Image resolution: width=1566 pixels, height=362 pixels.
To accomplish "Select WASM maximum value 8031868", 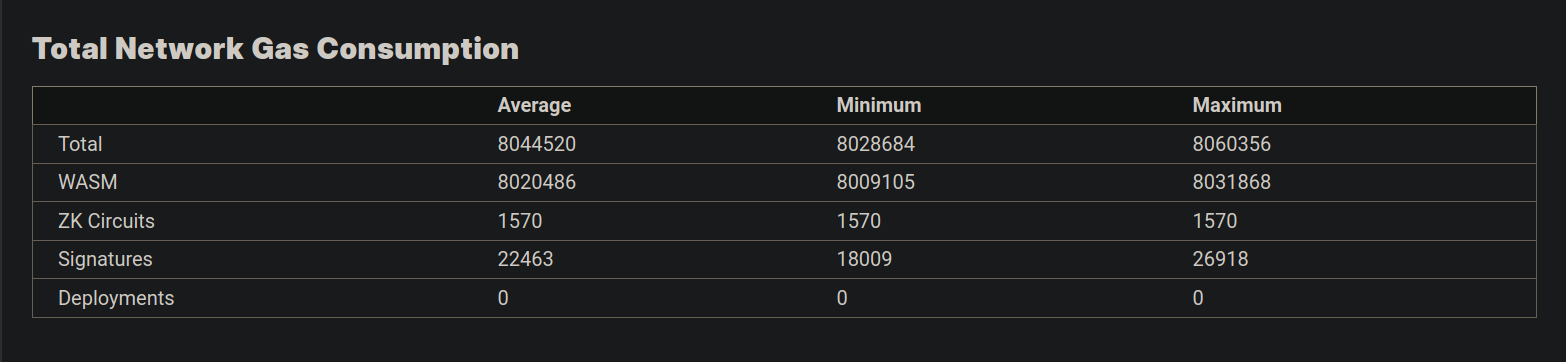I will pyautogui.click(x=1232, y=182).
